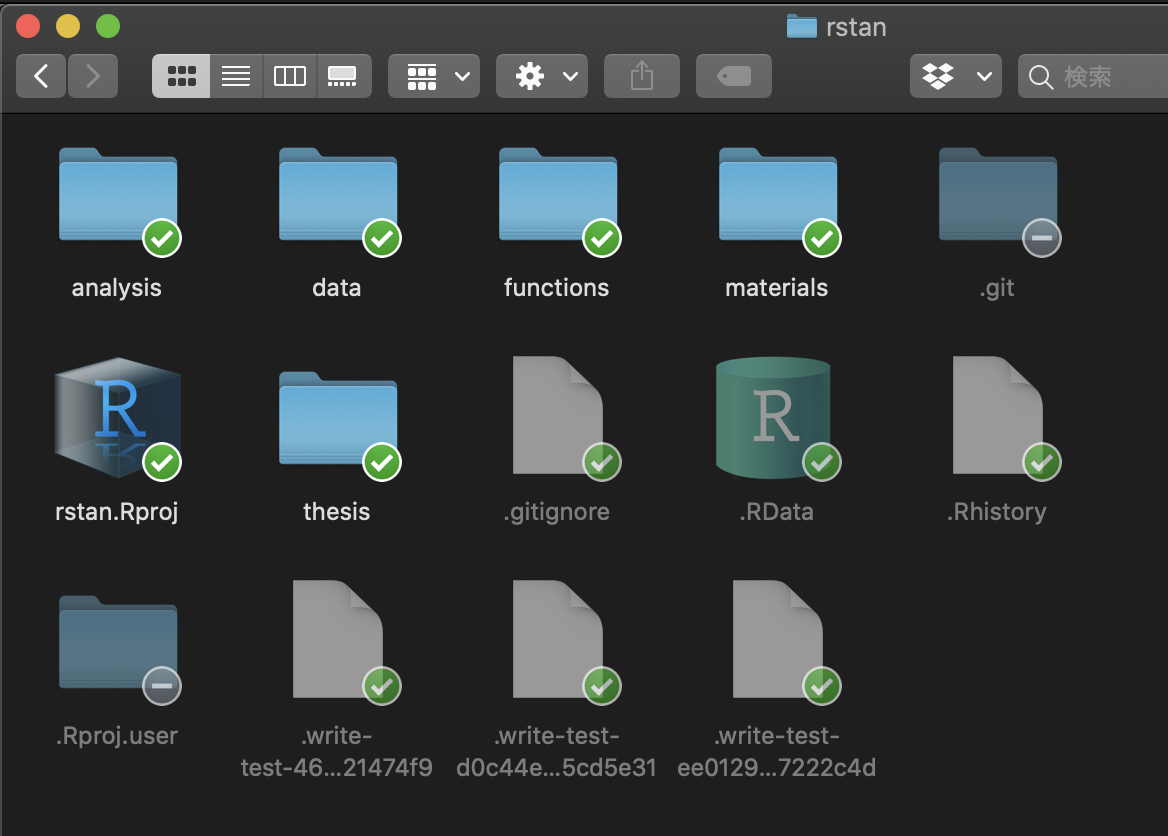
Task: Click the Back navigation arrow
Action: 41,75
